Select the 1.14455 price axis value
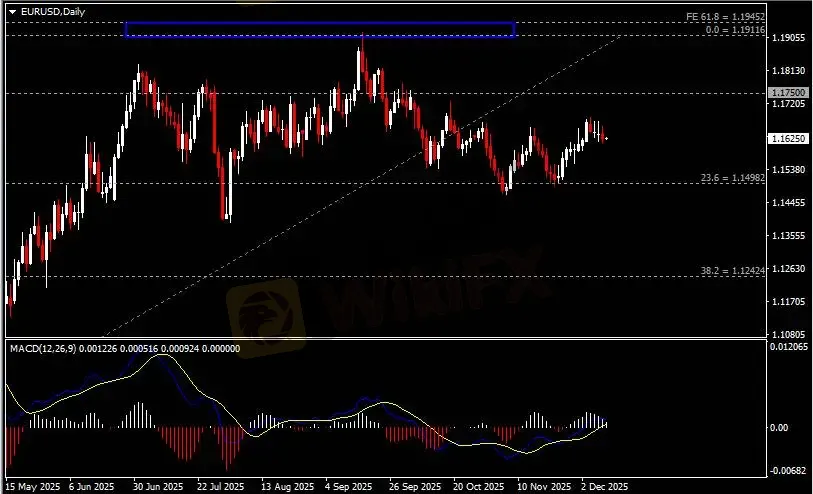This screenshot has height=494, width=813. pyautogui.click(x=789, y=203)
